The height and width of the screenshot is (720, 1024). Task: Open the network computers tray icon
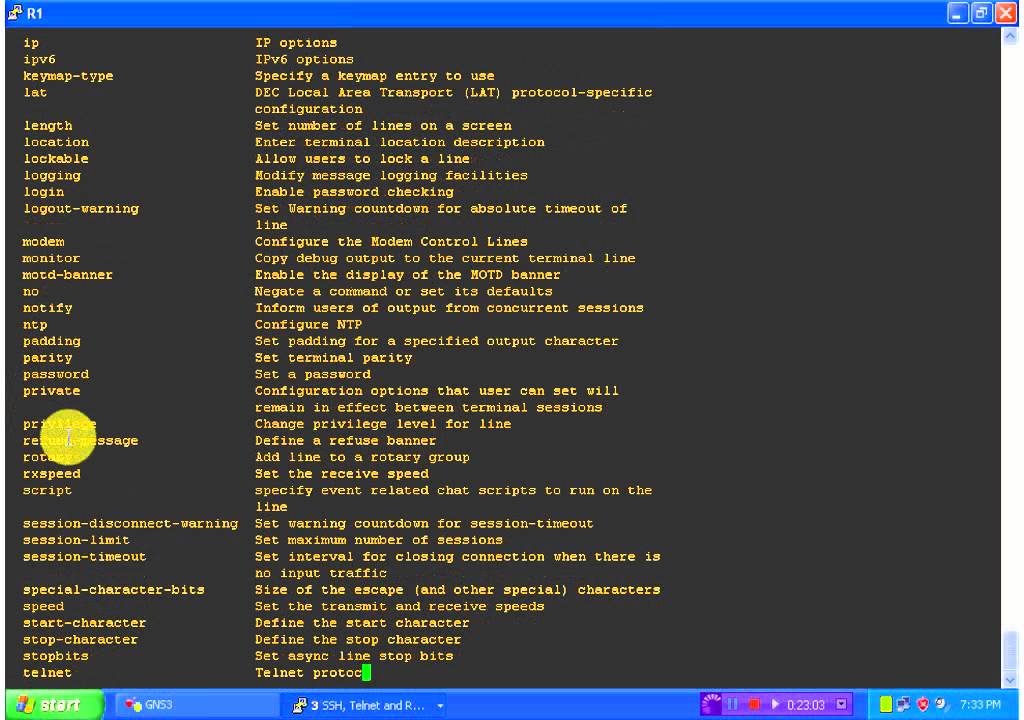click(x=904, y=704)
